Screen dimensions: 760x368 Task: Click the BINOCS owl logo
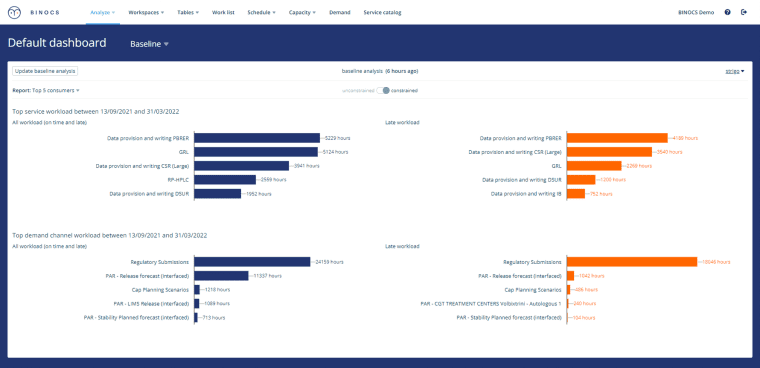[15, 12]
